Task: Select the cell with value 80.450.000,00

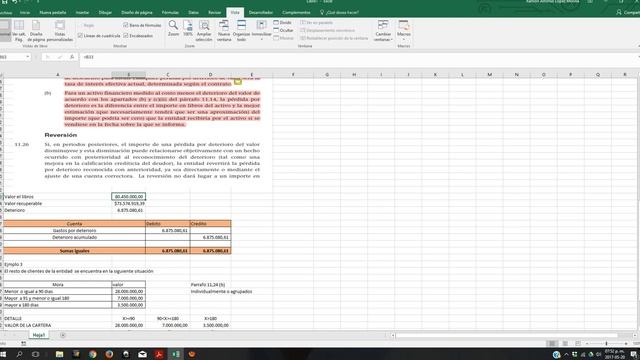Action: click(x=129, y=197)
